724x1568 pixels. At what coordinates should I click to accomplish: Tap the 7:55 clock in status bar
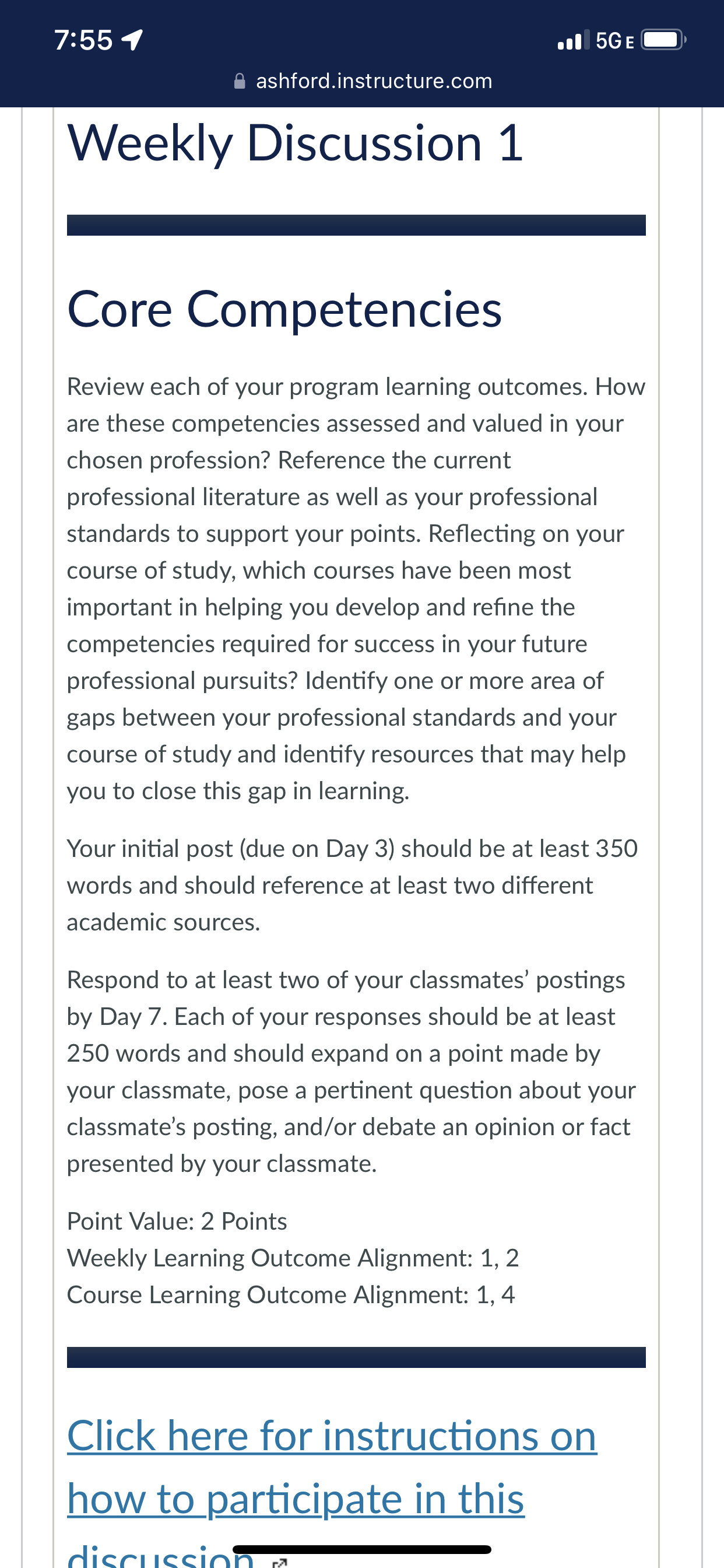(83, 40)
